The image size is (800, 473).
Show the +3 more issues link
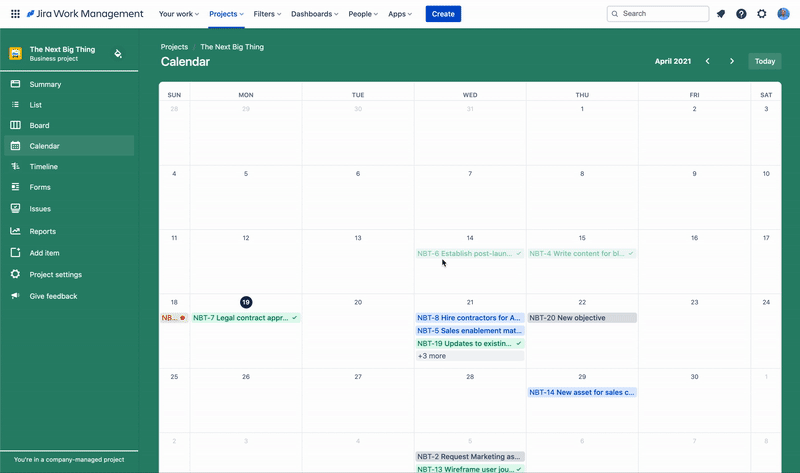click(x=432, y=356)
